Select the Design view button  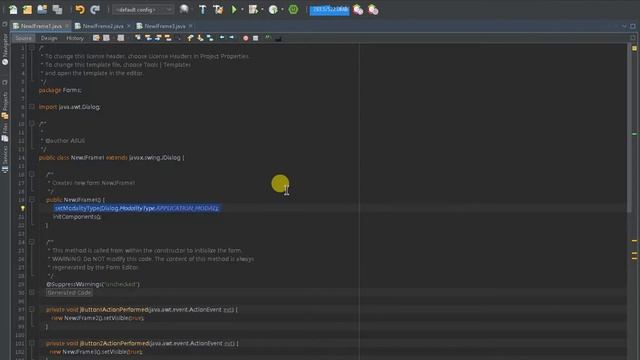(x=49, y=38)
